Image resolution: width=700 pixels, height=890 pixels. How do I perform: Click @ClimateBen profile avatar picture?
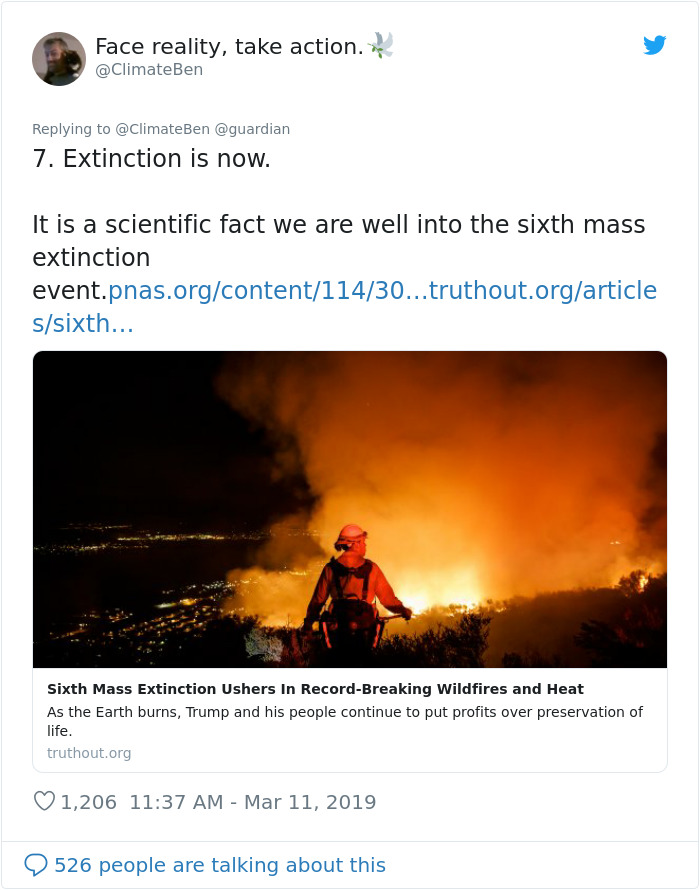click(59, 59)
